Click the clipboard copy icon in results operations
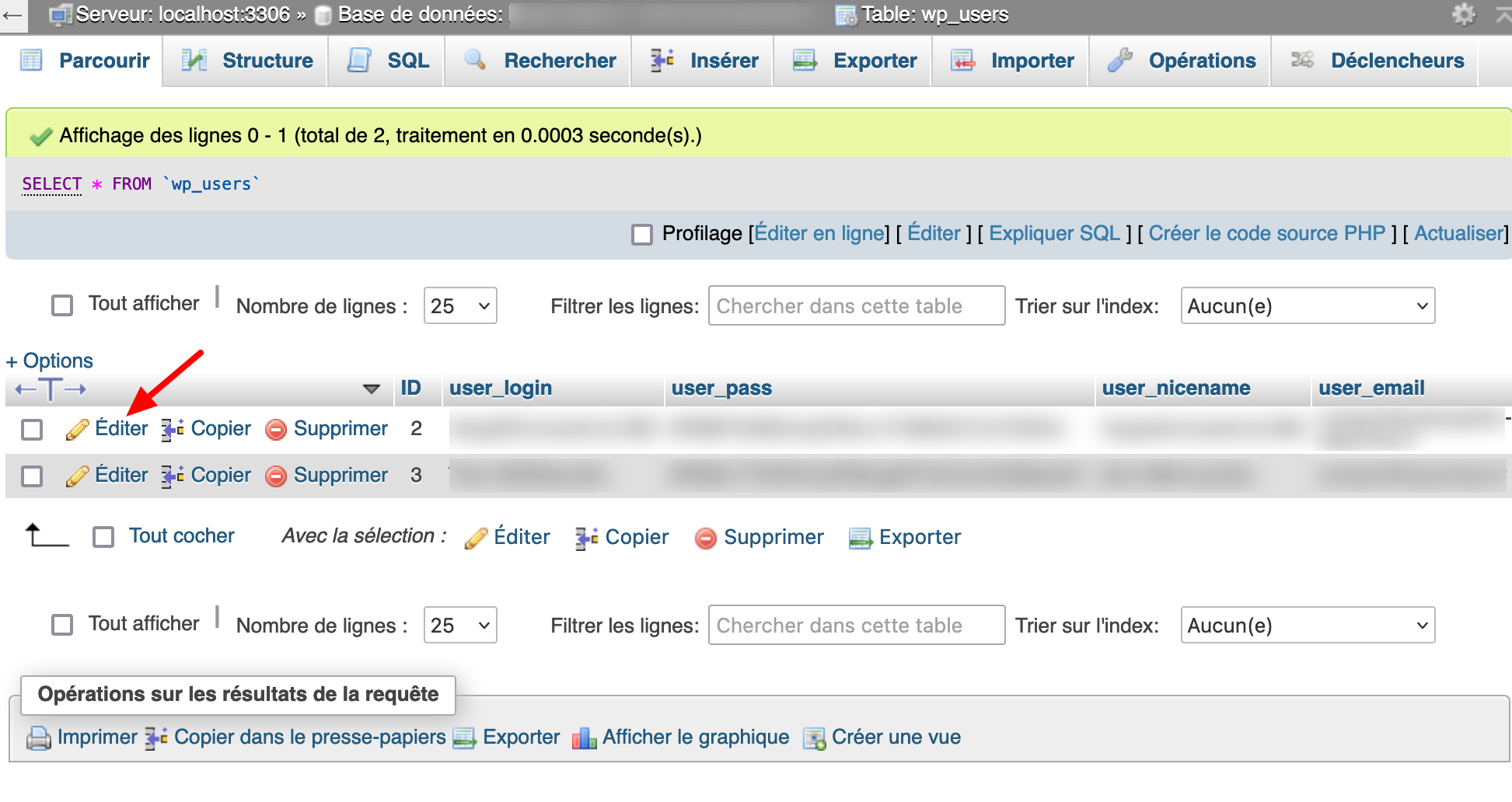 (x=157, y=737)
